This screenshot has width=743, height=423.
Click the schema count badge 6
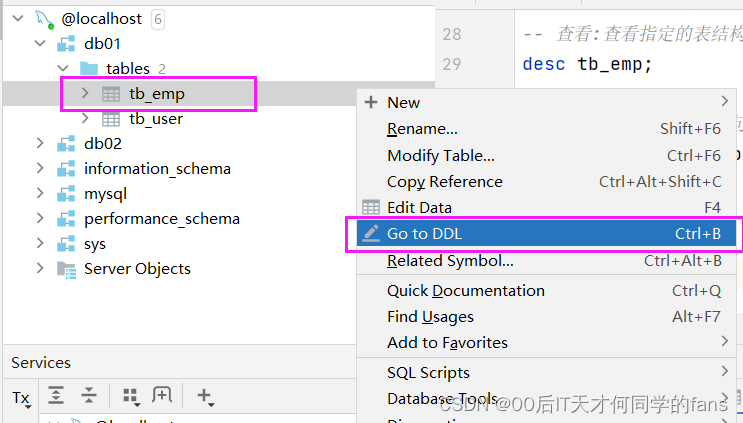[158, 19]
